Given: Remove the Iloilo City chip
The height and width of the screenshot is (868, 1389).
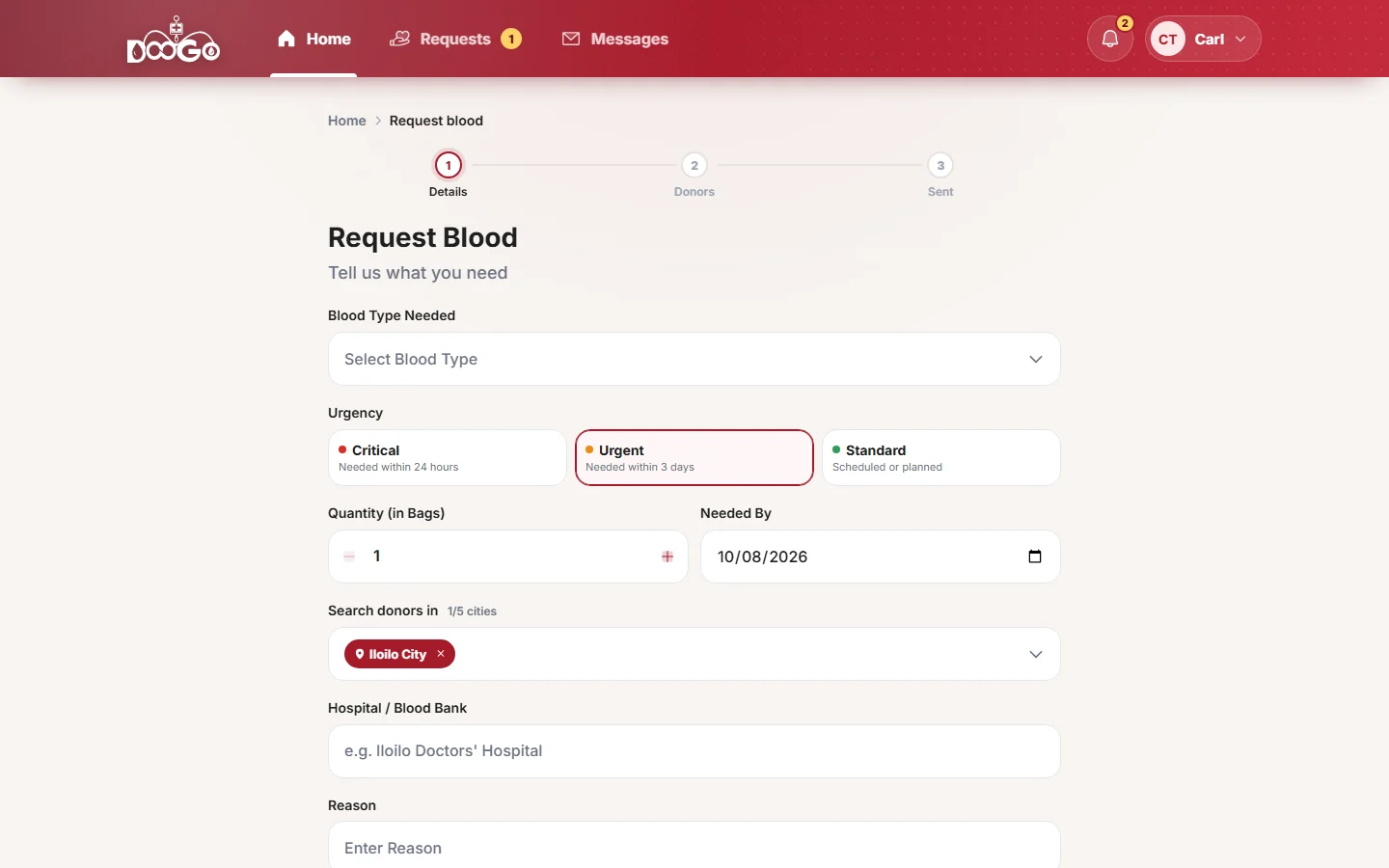Looking at the screenshot, I should point(441,654).
